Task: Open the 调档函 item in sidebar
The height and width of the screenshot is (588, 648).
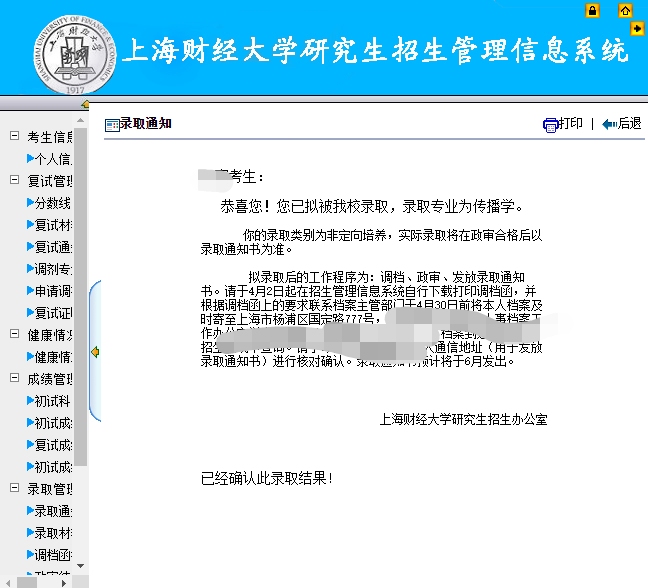Action: (x=52, y=555)
